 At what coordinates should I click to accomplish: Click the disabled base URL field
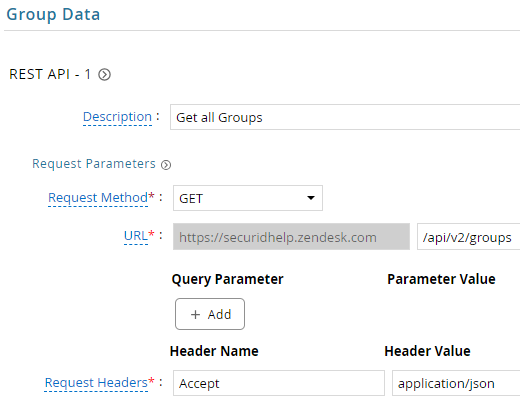[x=291, y=237]
